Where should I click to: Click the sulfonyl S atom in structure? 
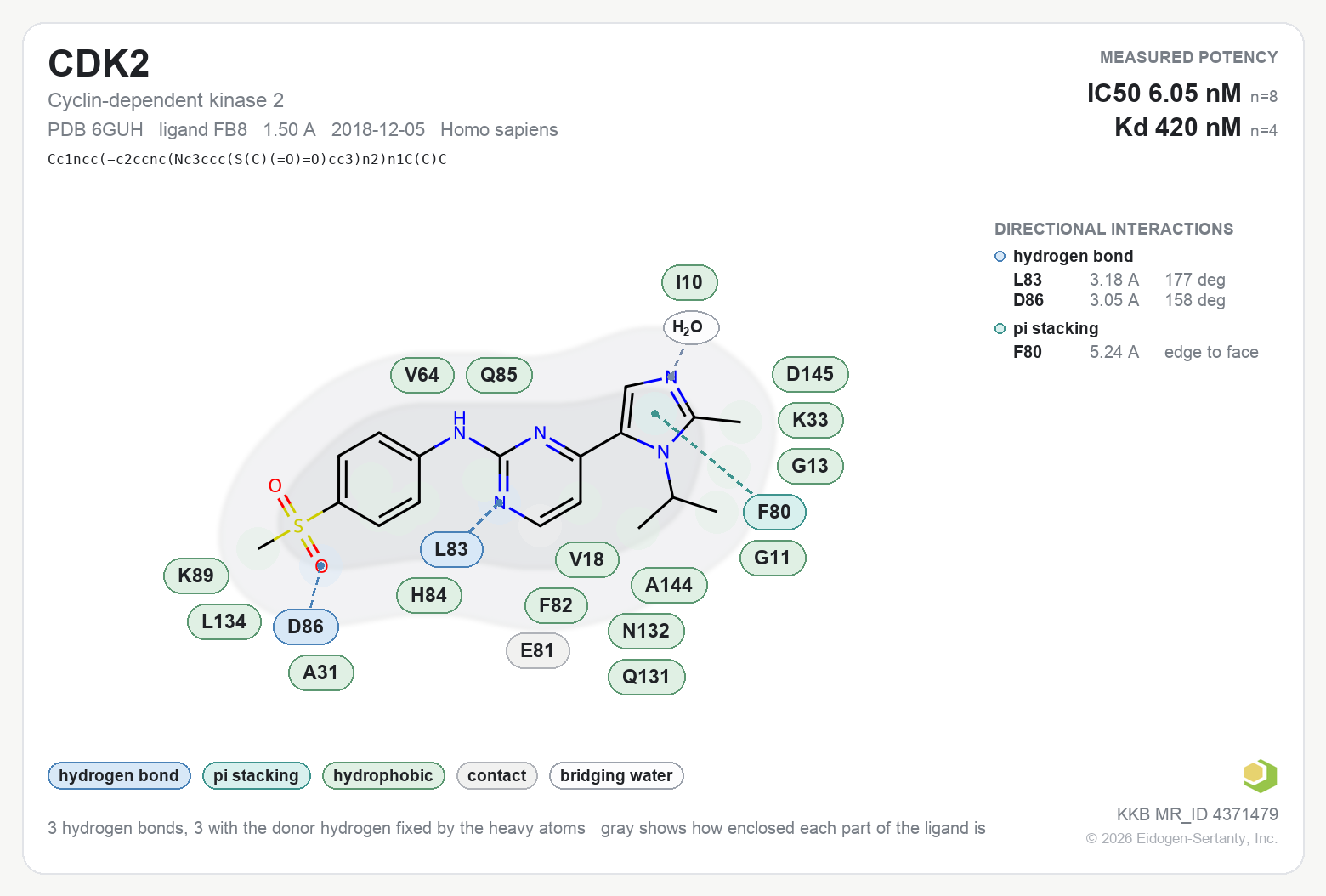click(x=298, y=526)
